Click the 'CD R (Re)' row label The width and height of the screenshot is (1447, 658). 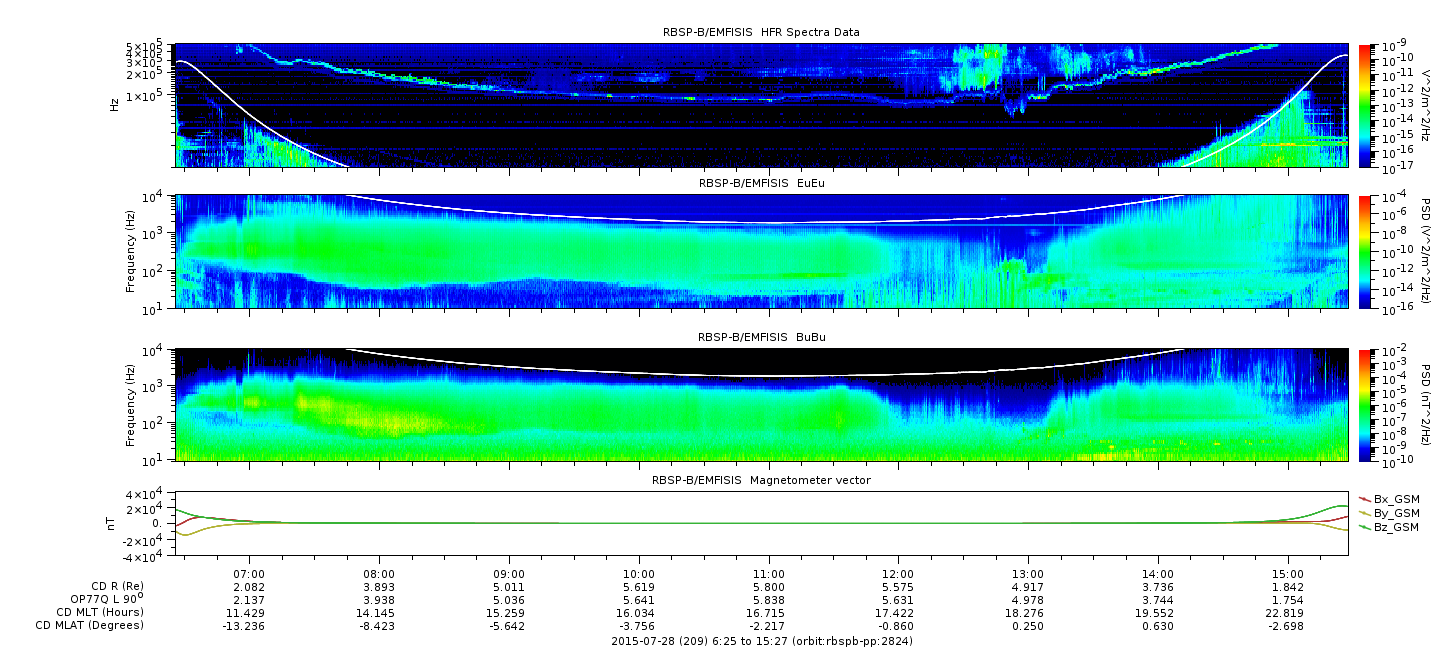113,585
